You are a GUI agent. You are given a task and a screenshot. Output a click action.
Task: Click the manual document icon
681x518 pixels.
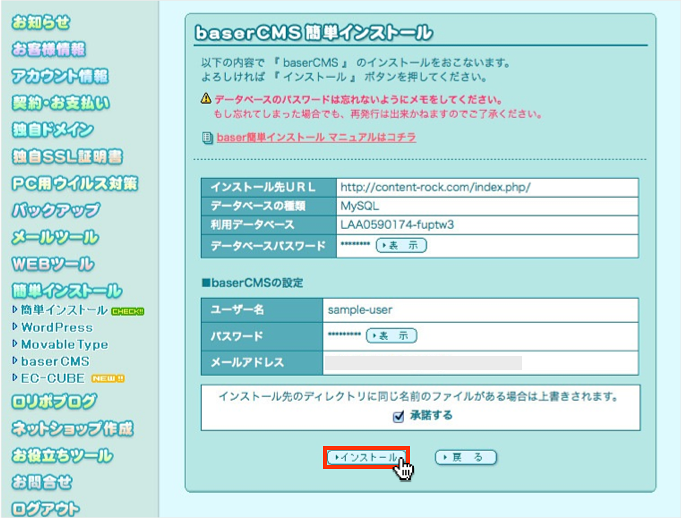(207, 138)
